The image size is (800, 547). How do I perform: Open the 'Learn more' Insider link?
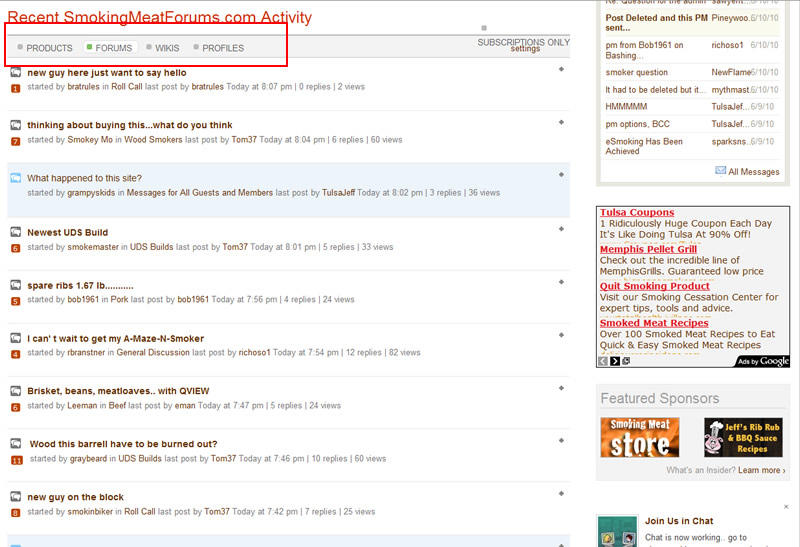760,470
